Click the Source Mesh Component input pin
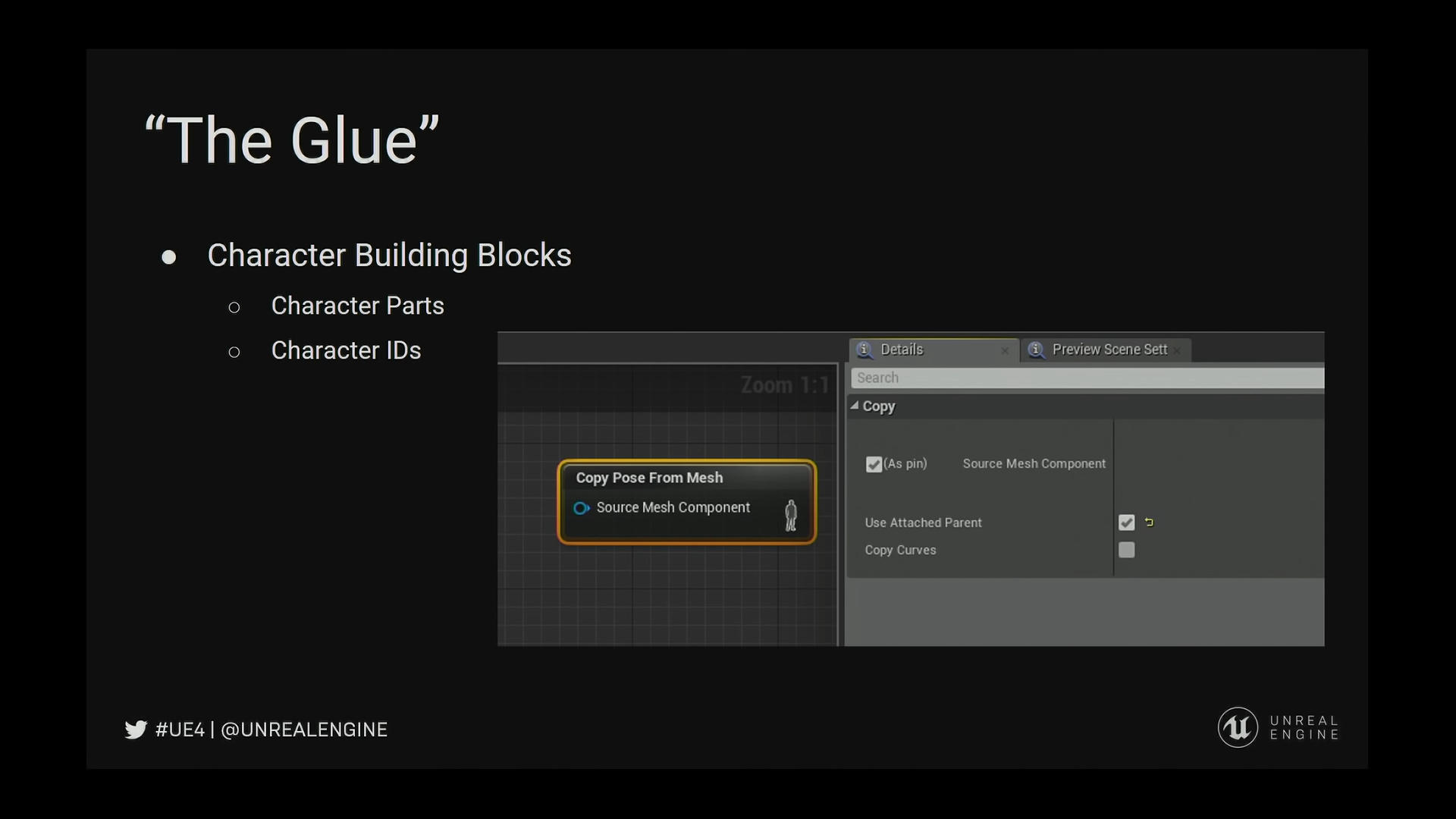Viewport: 1456px width, 819px height. coord(582,508)
